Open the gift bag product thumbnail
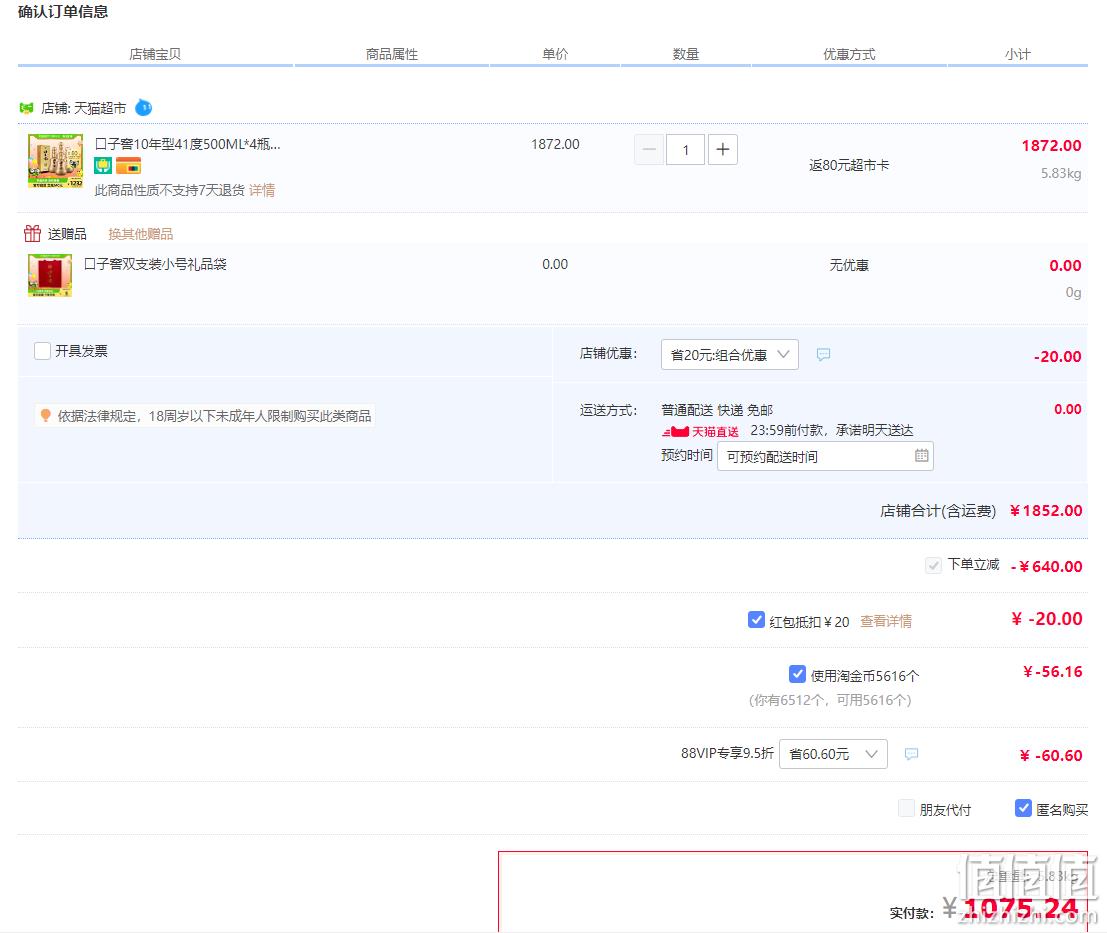The image size is (1107, 933). point(49,275)
